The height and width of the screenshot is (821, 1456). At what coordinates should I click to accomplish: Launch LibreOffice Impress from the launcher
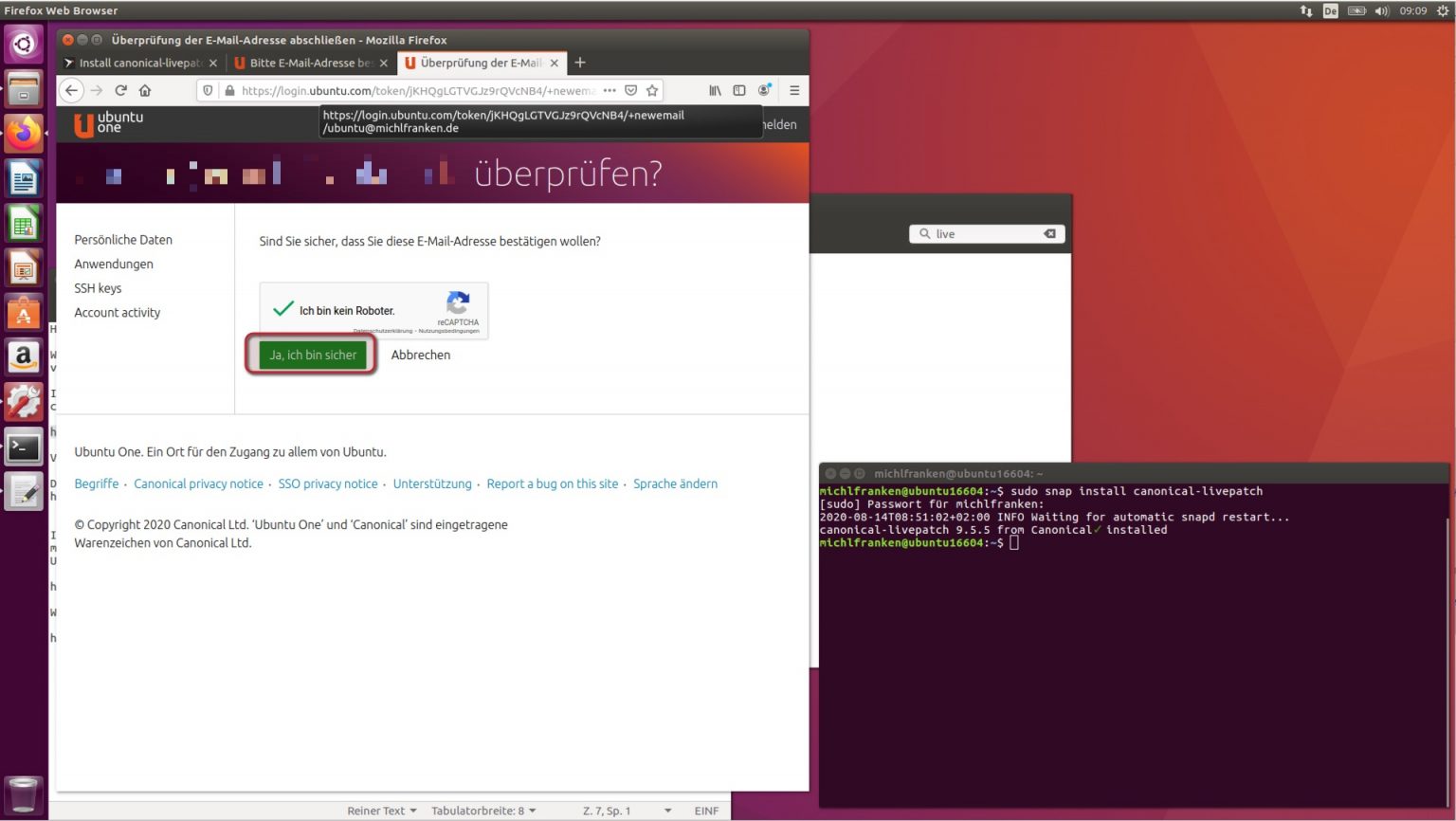[24, 268]
